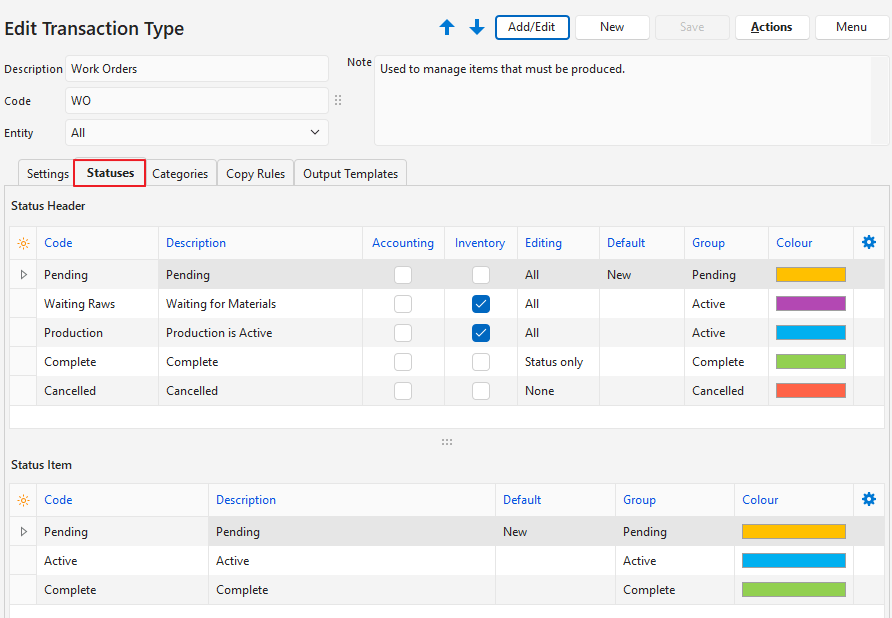Open the Copy Rules tab

click(x=255, y=174)
